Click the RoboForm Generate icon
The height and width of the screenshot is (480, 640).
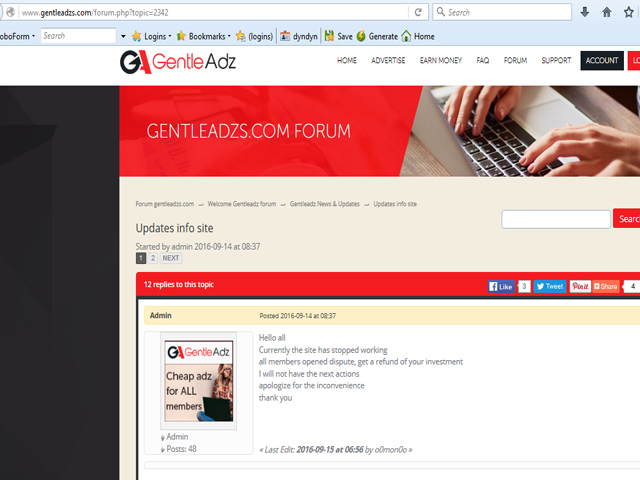pyautogui.click(x=361, y=36)
